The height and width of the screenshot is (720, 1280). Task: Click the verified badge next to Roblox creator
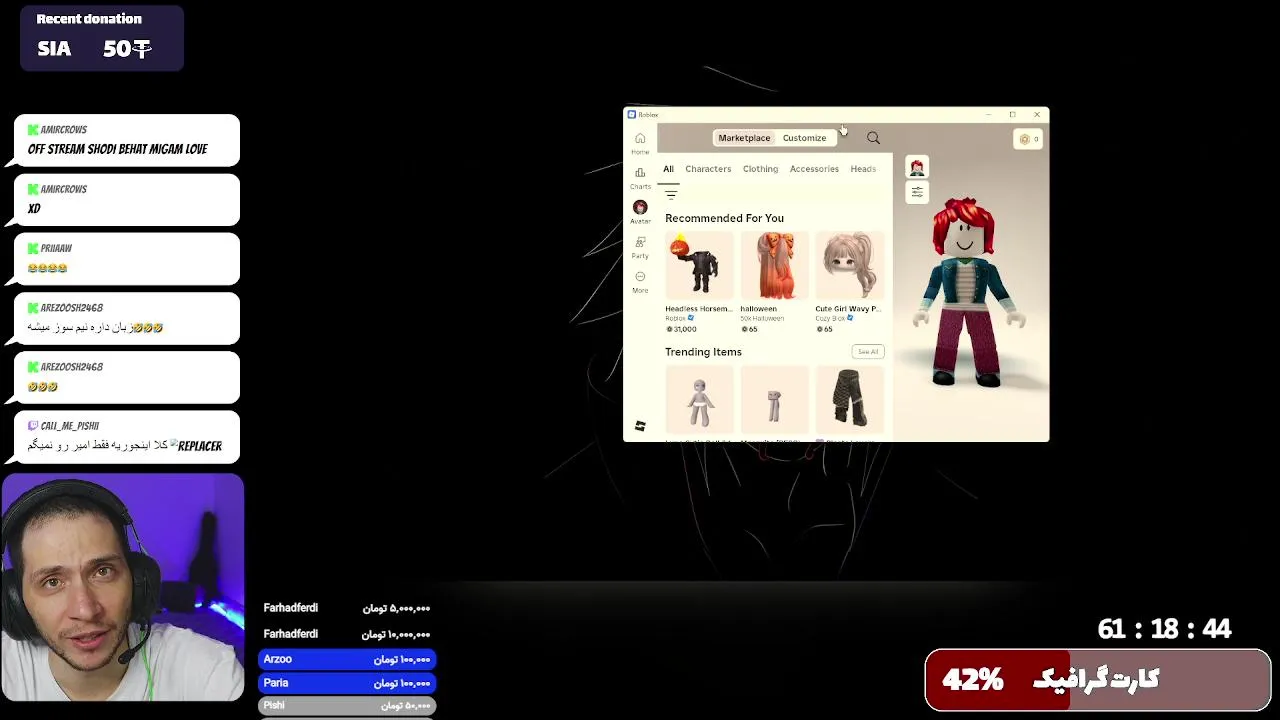(x=691, y=318)
